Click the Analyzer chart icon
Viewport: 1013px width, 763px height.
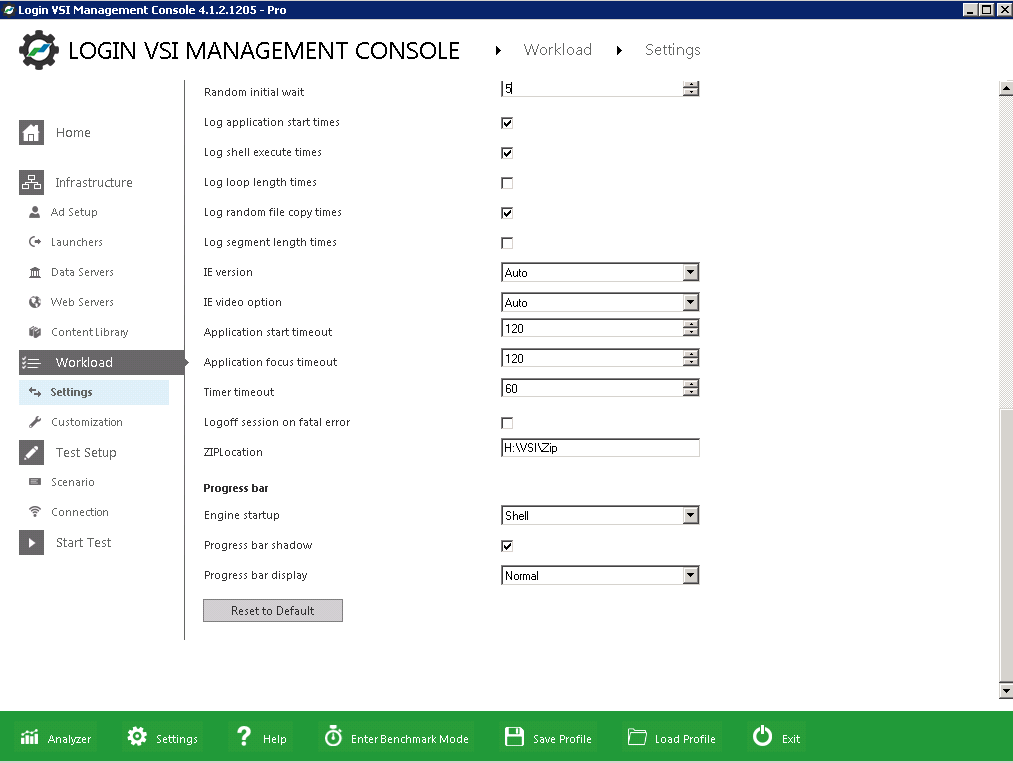pyautogui.click(x=30, y=737)
